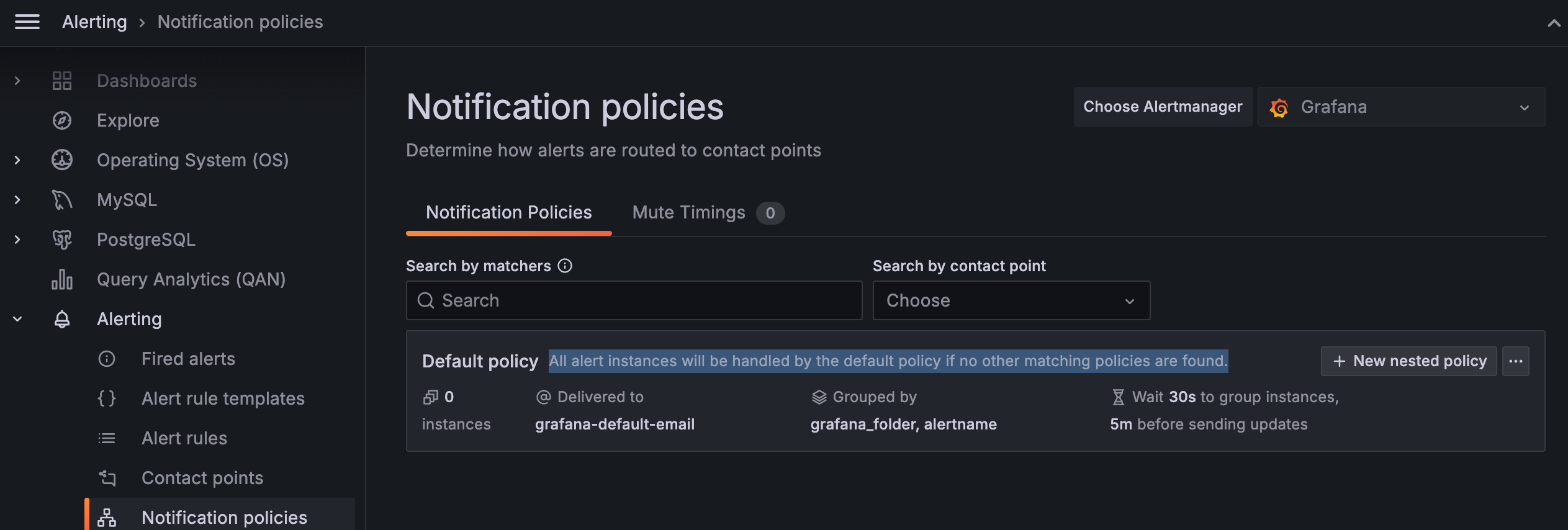Click the New nested policy button
1568x530 pixels.
pos(1408,361)
